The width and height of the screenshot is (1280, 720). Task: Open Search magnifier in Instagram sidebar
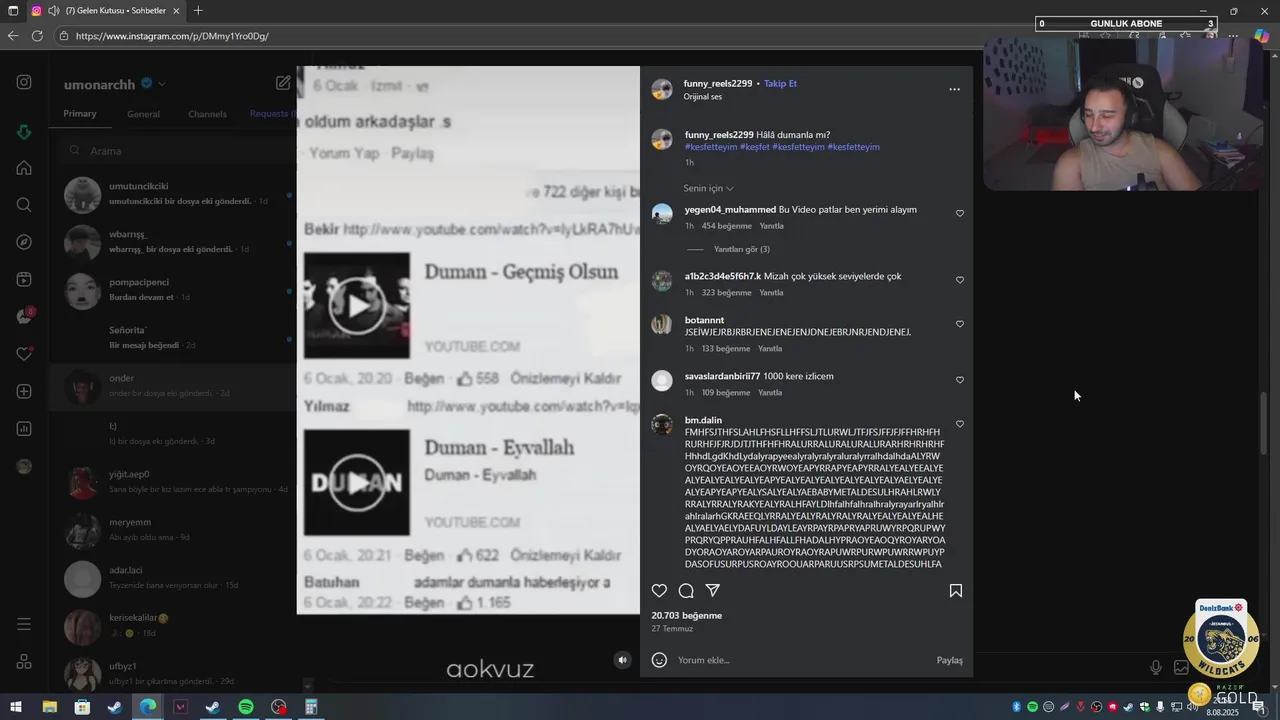click(24, 205)
